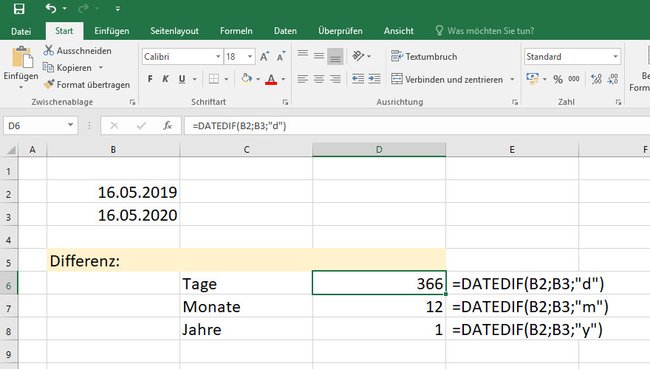Open the font size 18 dropdown

[x=250, y=56]
